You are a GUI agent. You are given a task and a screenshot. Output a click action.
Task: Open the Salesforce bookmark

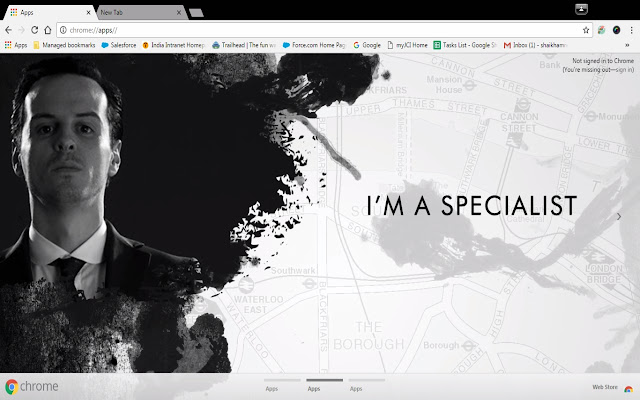pos(119,45)
